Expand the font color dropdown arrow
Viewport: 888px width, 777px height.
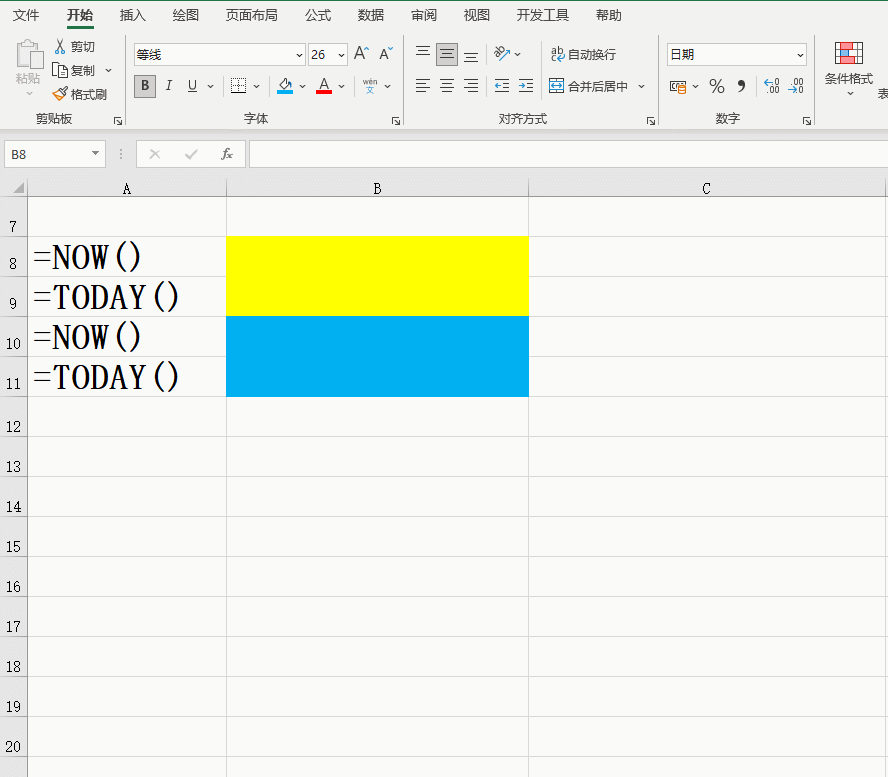tap(341, 87)
